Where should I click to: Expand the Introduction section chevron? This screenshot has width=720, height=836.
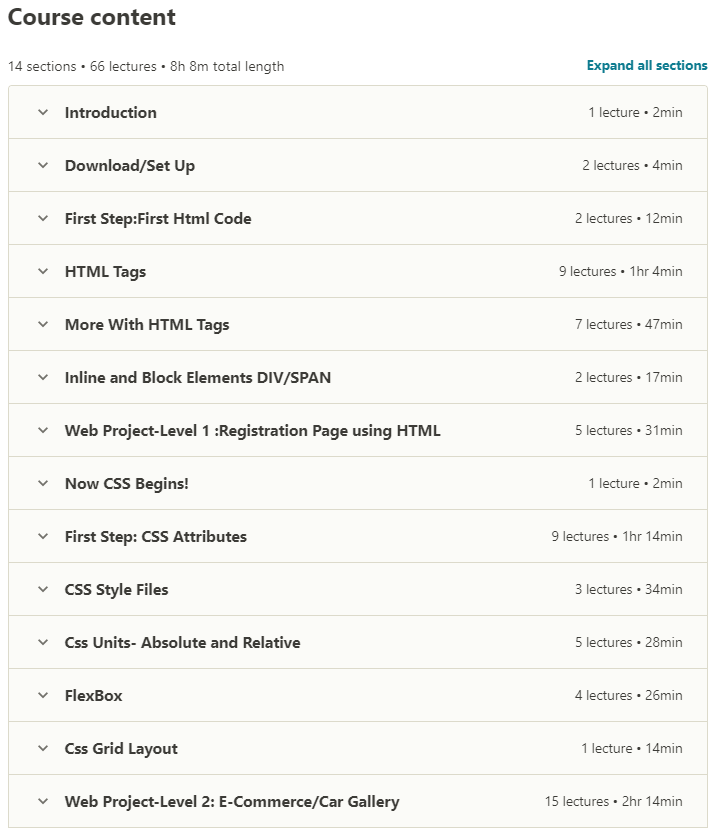coord(43,112)
